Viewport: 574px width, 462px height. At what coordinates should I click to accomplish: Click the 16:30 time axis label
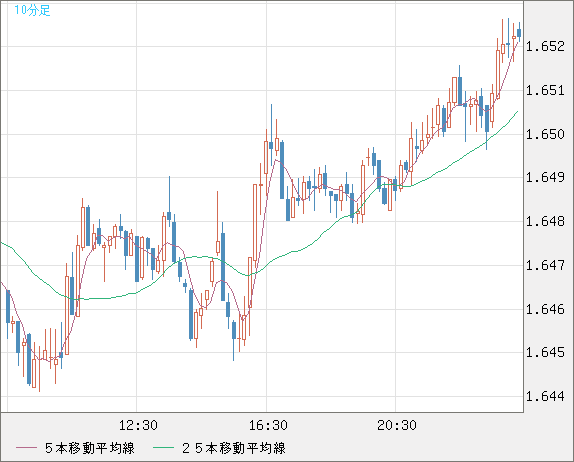click(x=268, y=425)
